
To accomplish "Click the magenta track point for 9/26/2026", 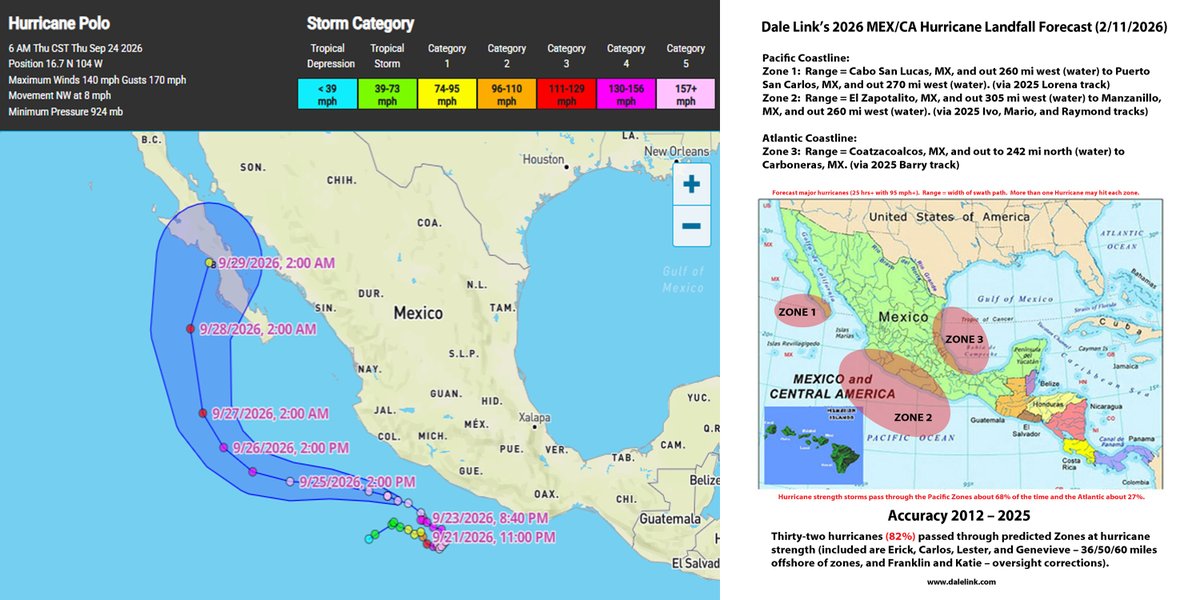I will [223, 448].
